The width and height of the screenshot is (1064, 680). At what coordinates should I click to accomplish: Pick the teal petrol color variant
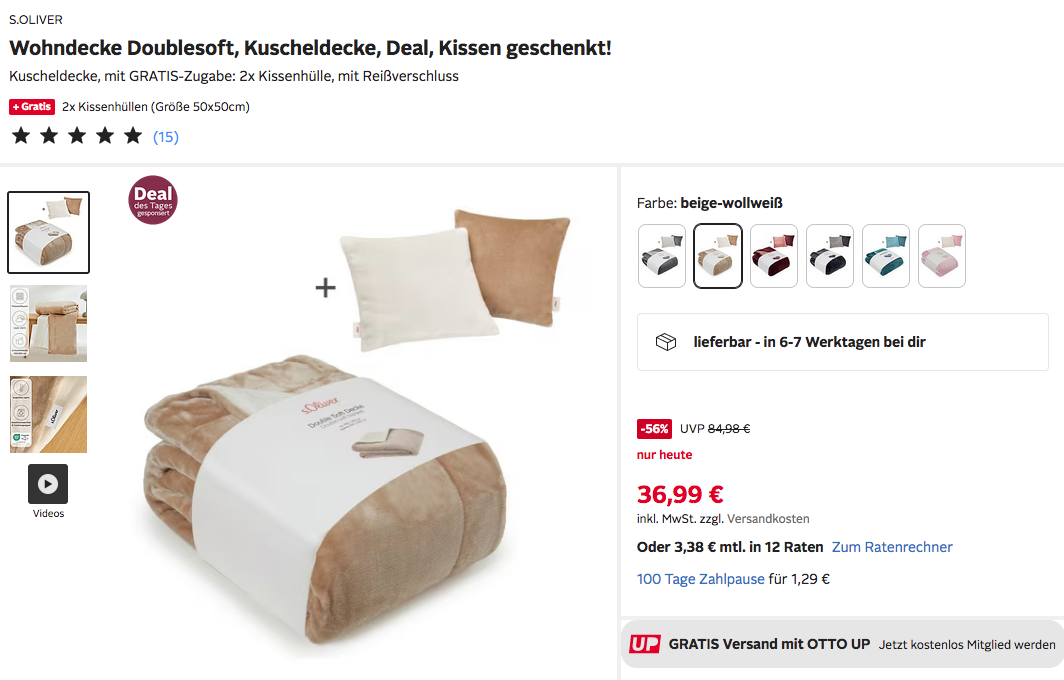(886, 256)
